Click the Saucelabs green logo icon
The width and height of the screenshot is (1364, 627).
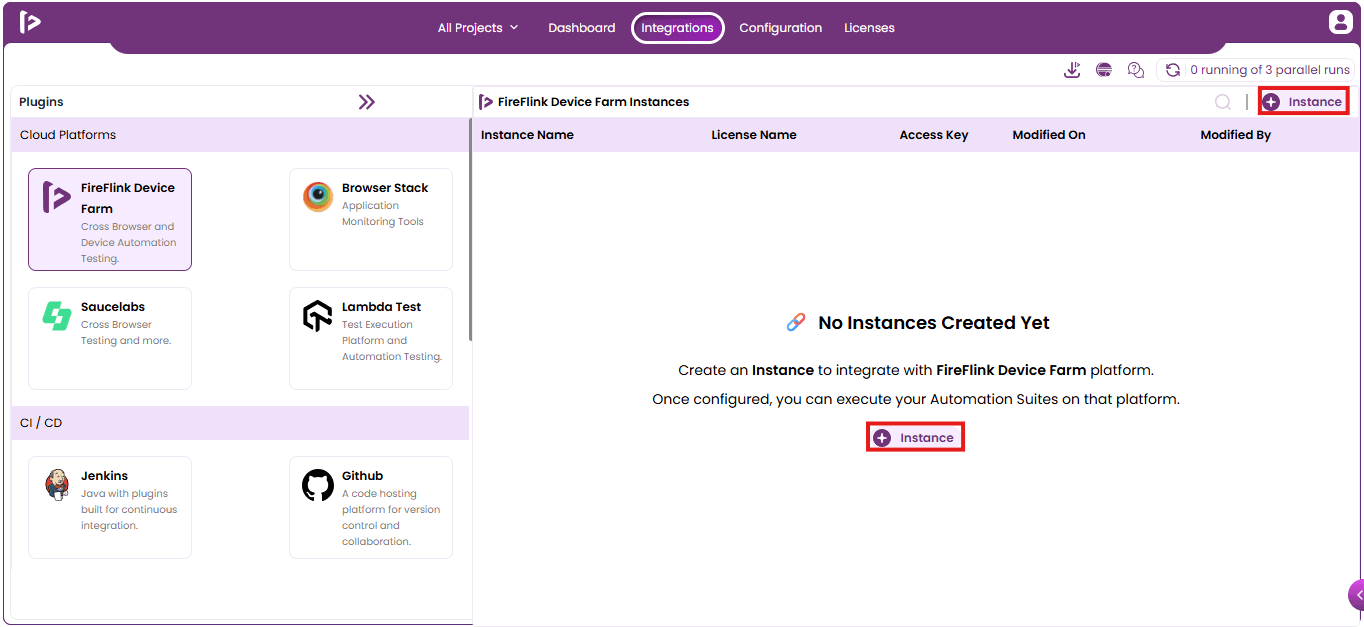57,316
